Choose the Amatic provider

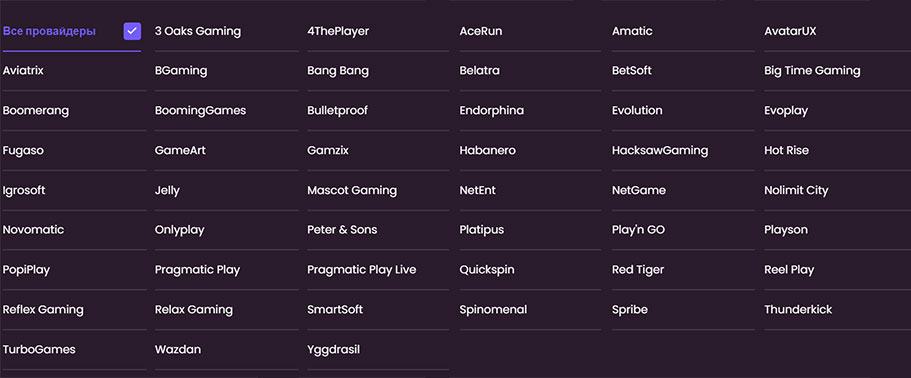point(632,31)
